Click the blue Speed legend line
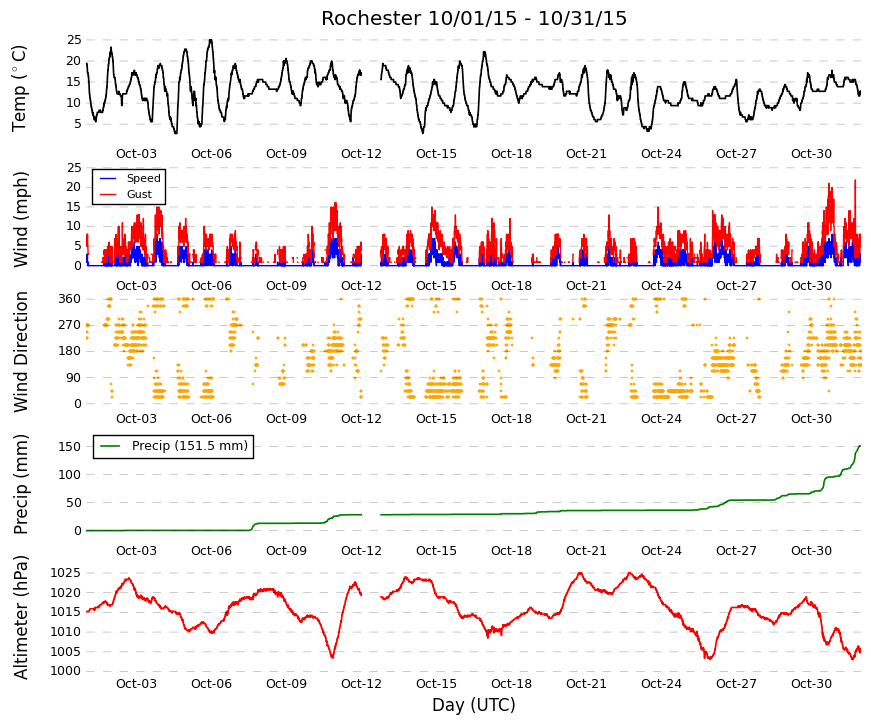The image size is (871, 725). click(108, 178)
